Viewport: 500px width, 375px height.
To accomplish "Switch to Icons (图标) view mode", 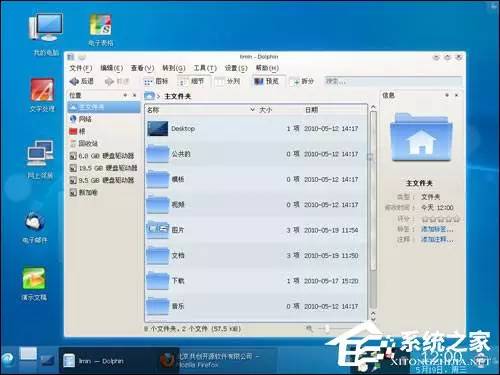I will pyautogui.click(x=156, y=81).
